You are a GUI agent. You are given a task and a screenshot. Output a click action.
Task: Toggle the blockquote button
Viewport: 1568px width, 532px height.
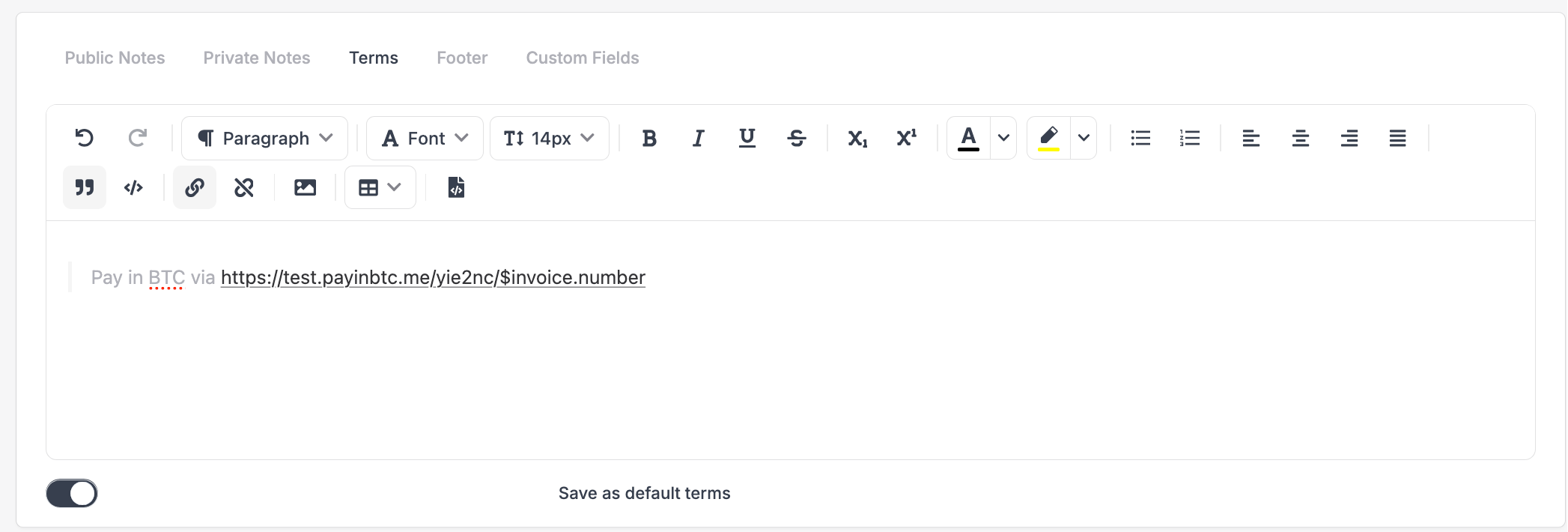pyautogui.click(x=85, y=187)
